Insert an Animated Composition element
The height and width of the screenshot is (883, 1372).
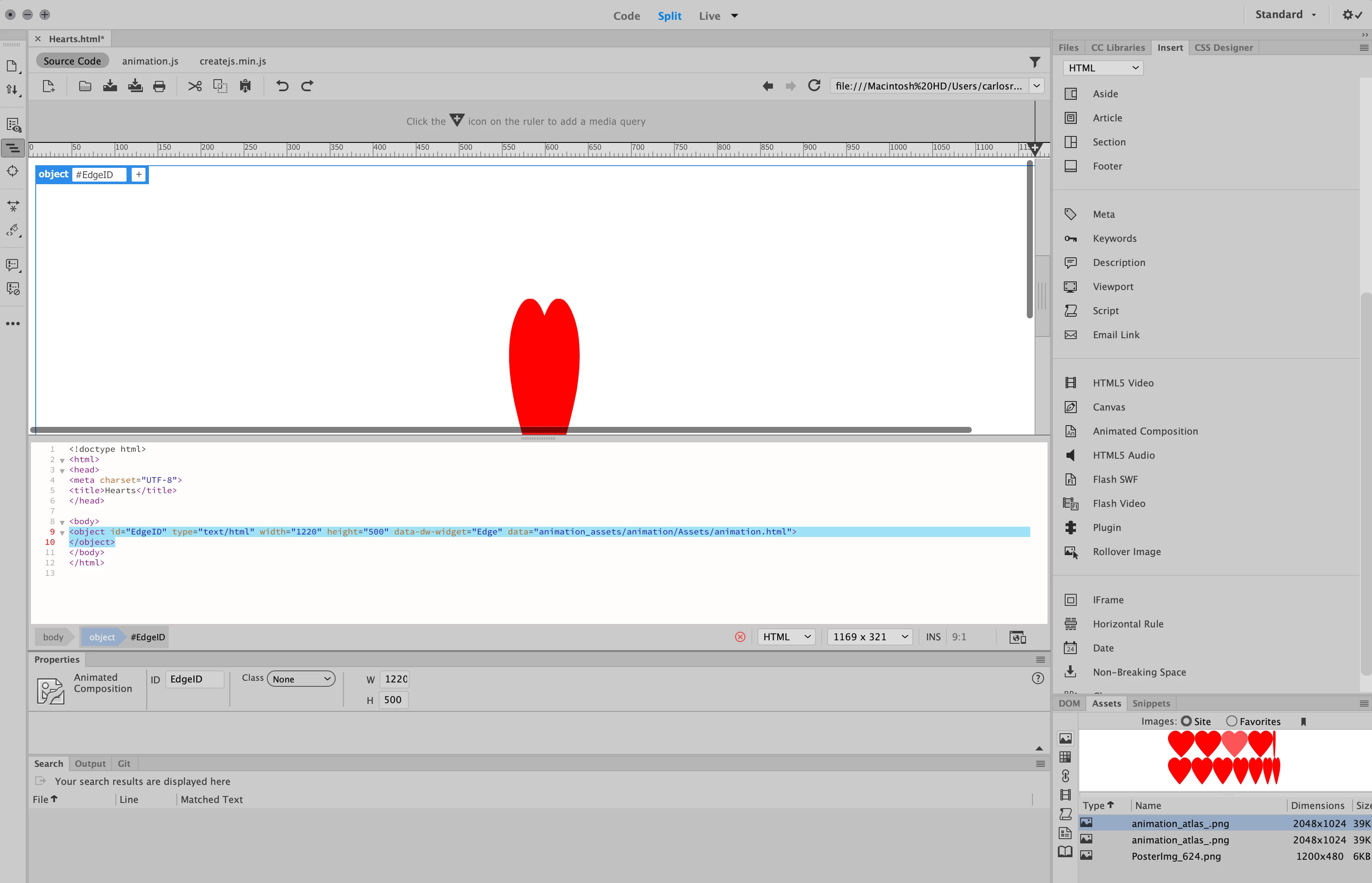1144,431
